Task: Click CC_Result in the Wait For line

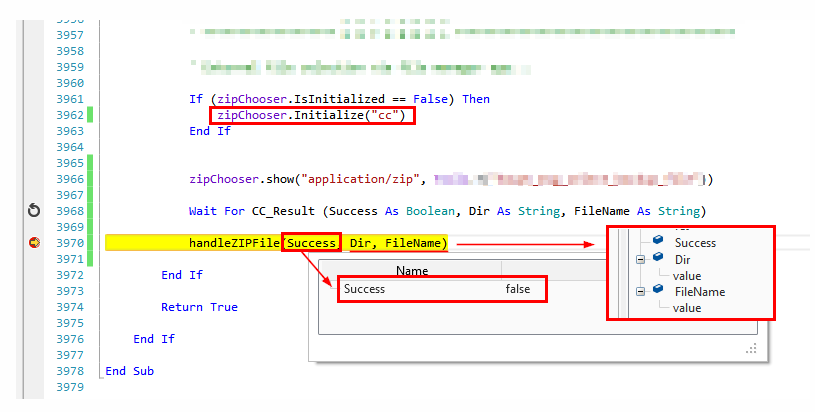Action: click(x=283, y=211)
